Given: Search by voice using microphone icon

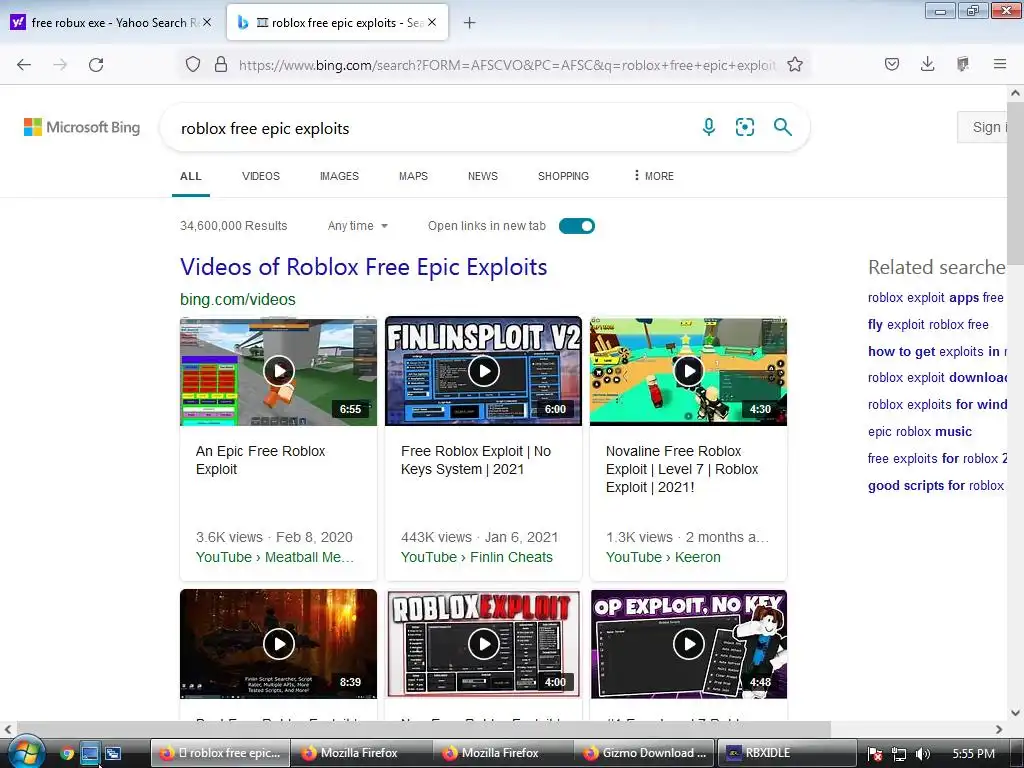Looking at the screenshot, I should click(709, 127).
